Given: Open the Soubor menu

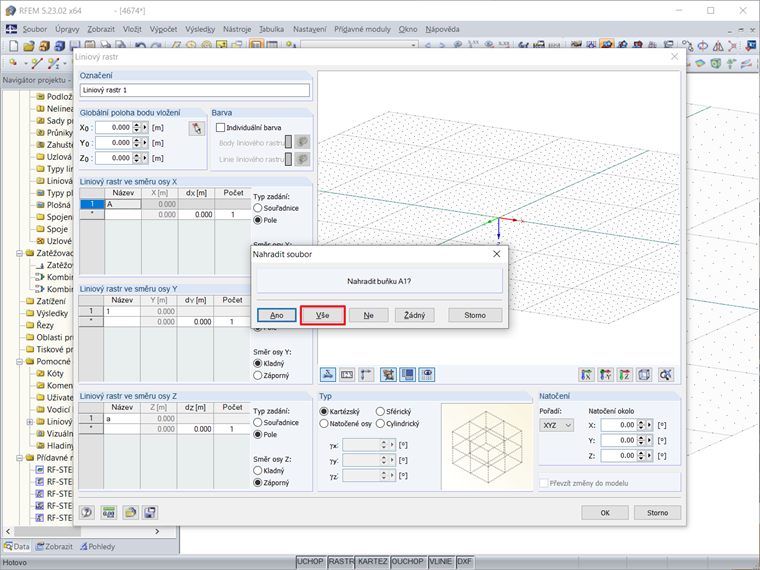Looking at the screenshot, I should coord(34,29).
